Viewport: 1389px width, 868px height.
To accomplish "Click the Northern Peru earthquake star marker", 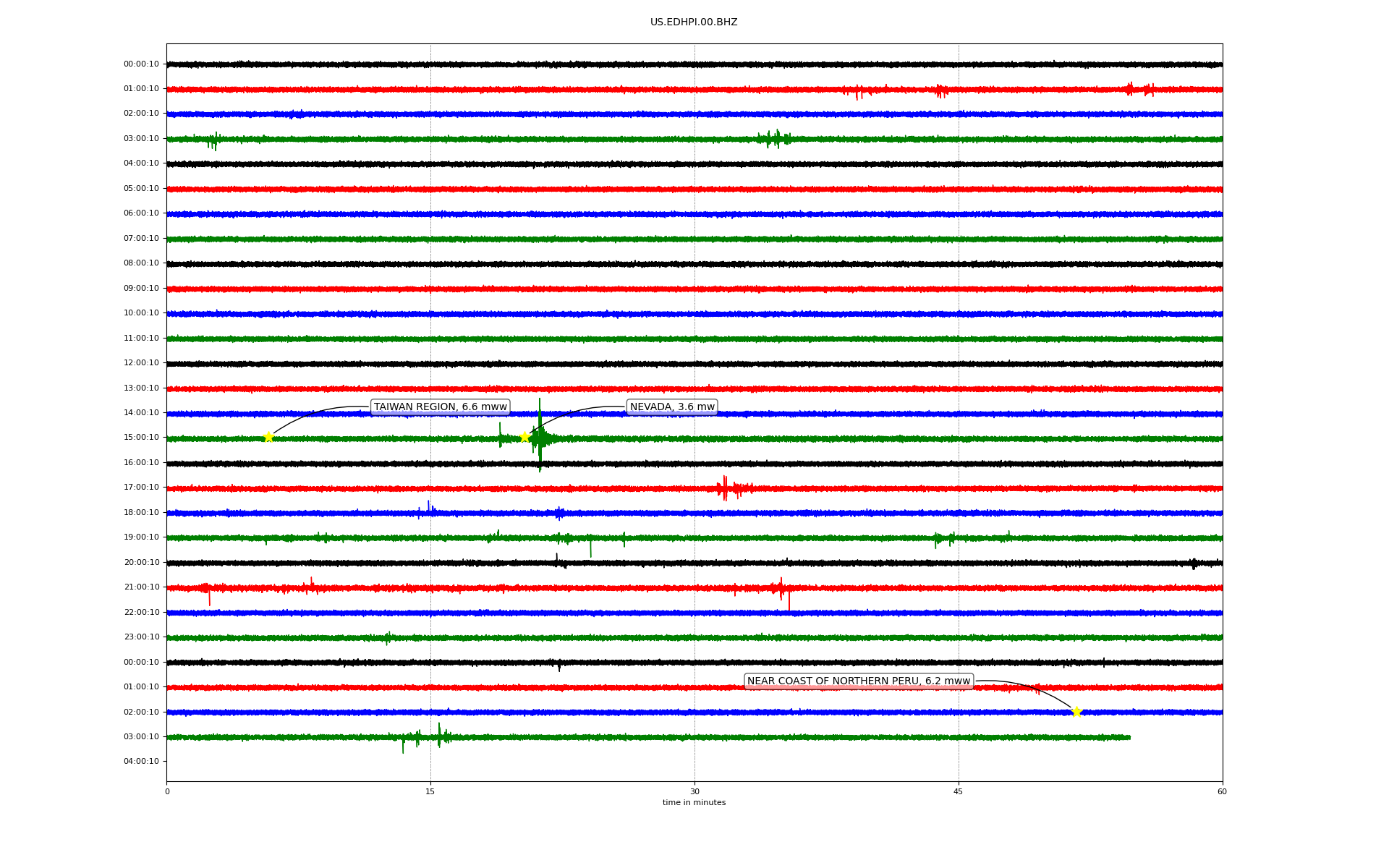I will 1076,712.
